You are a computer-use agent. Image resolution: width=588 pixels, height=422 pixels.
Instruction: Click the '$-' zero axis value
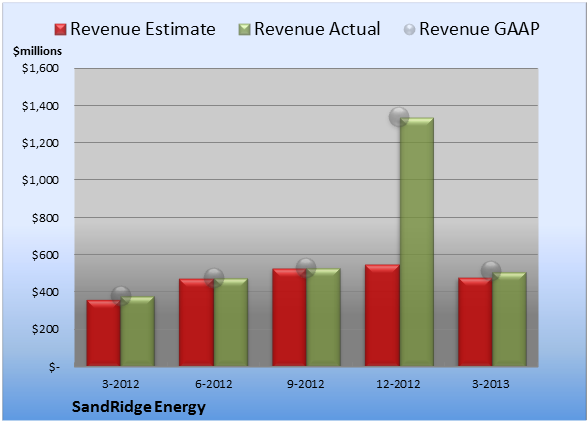click(54, 367)
